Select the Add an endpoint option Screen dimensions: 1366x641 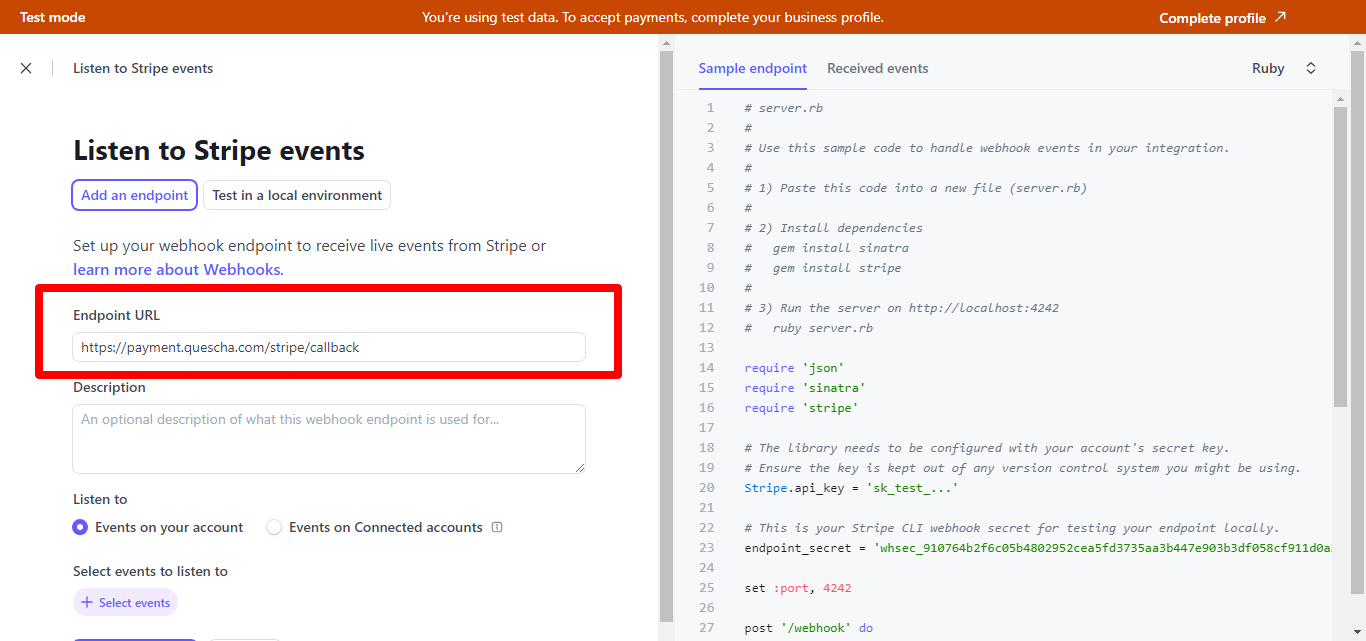(x=134, y=195)
